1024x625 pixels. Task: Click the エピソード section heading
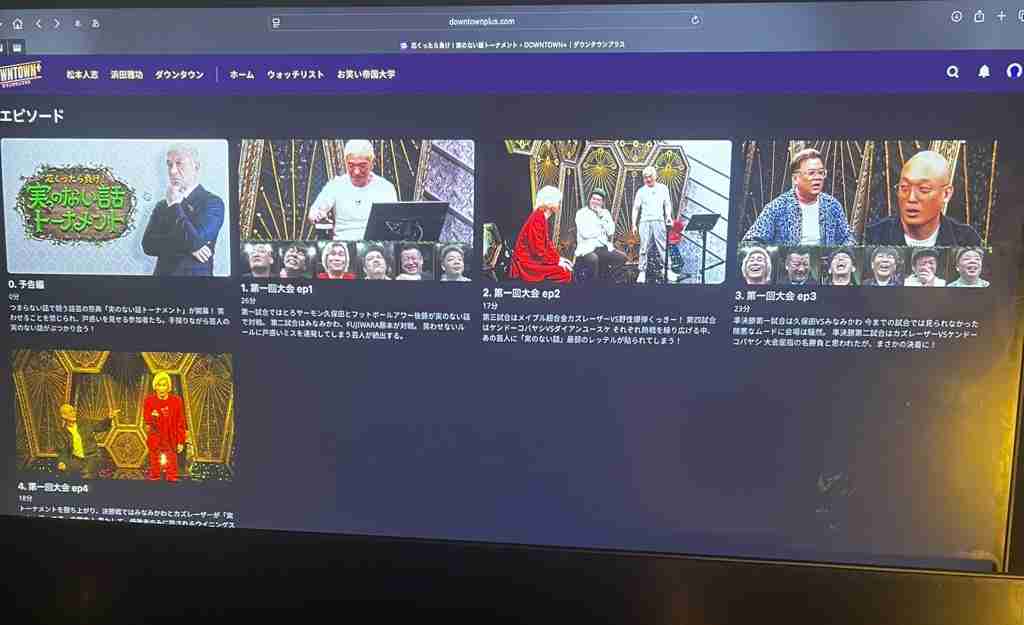coord(32,116)
